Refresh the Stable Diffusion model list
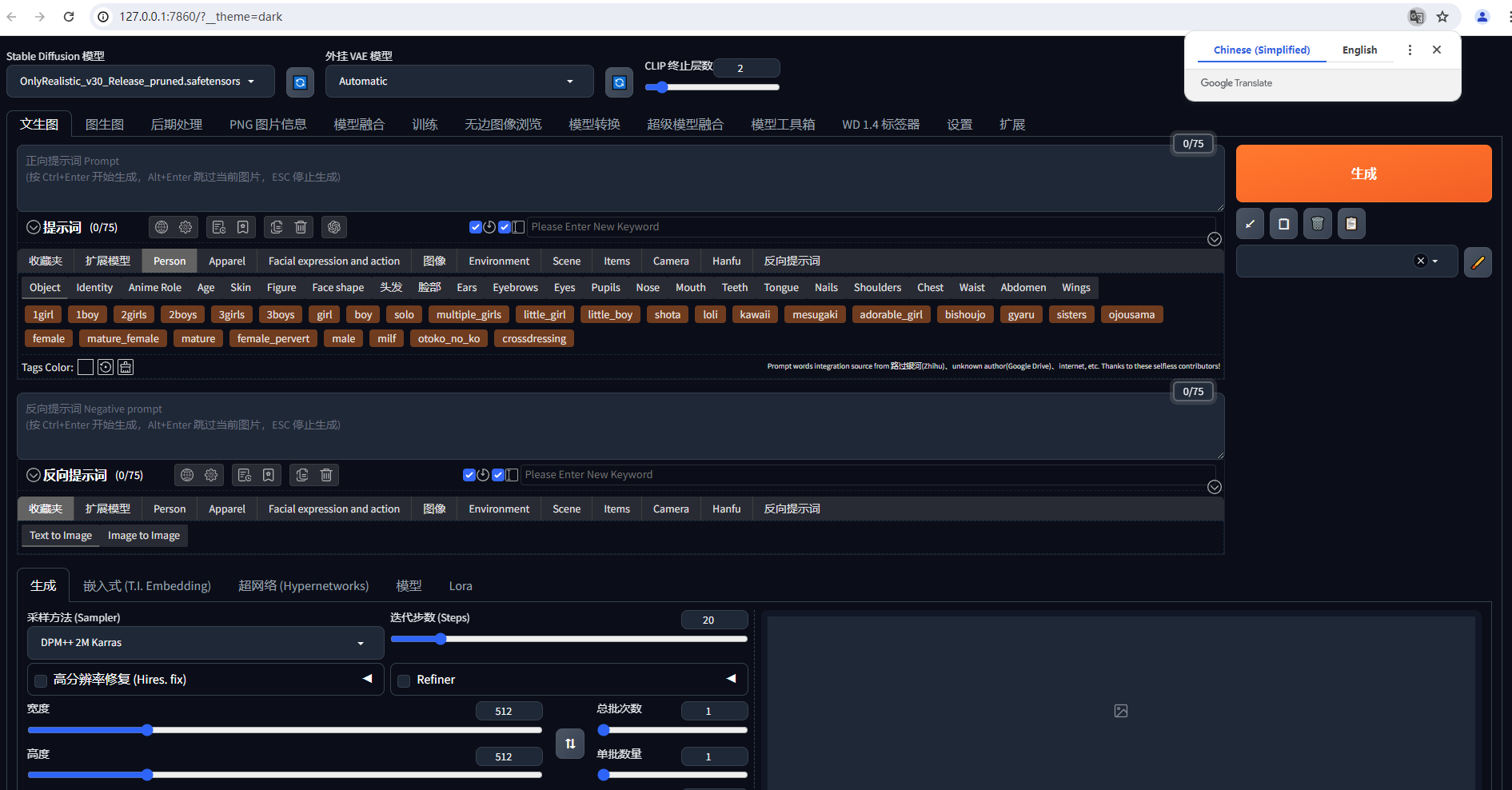1512x790 pixels. pyautogui.click(x=300, y=82)
